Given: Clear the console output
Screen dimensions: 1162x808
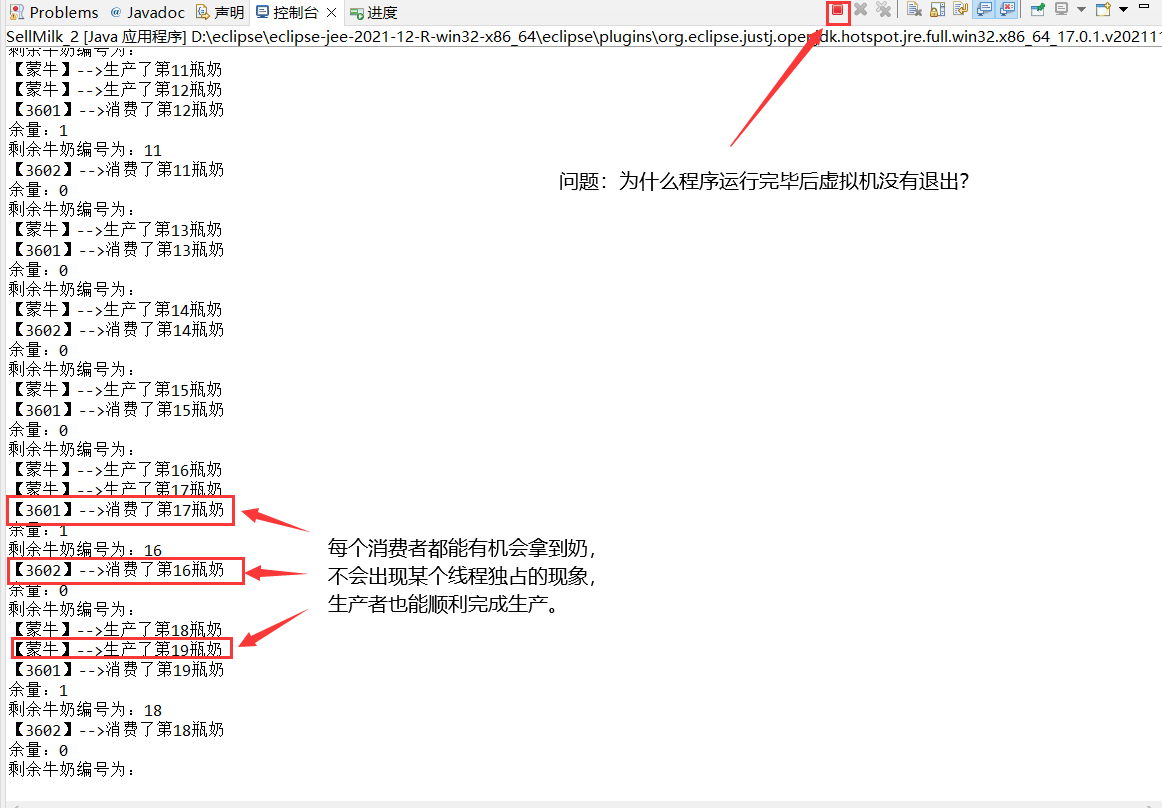Looking at the screenshot, I should tap(914, 10).
